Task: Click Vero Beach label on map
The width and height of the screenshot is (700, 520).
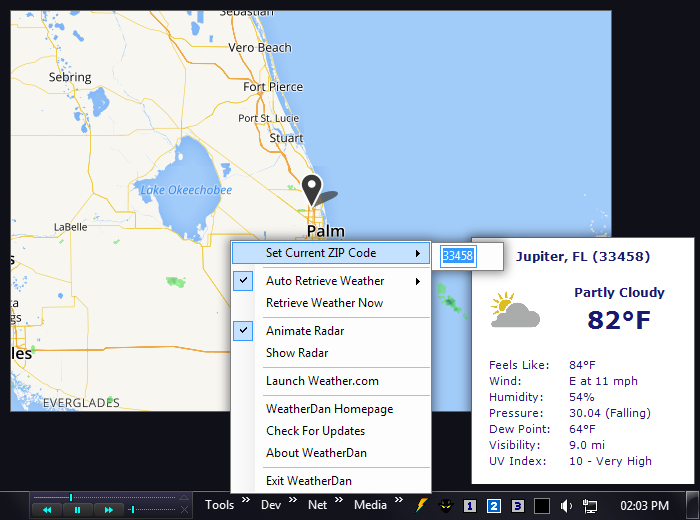Action: 260,48
